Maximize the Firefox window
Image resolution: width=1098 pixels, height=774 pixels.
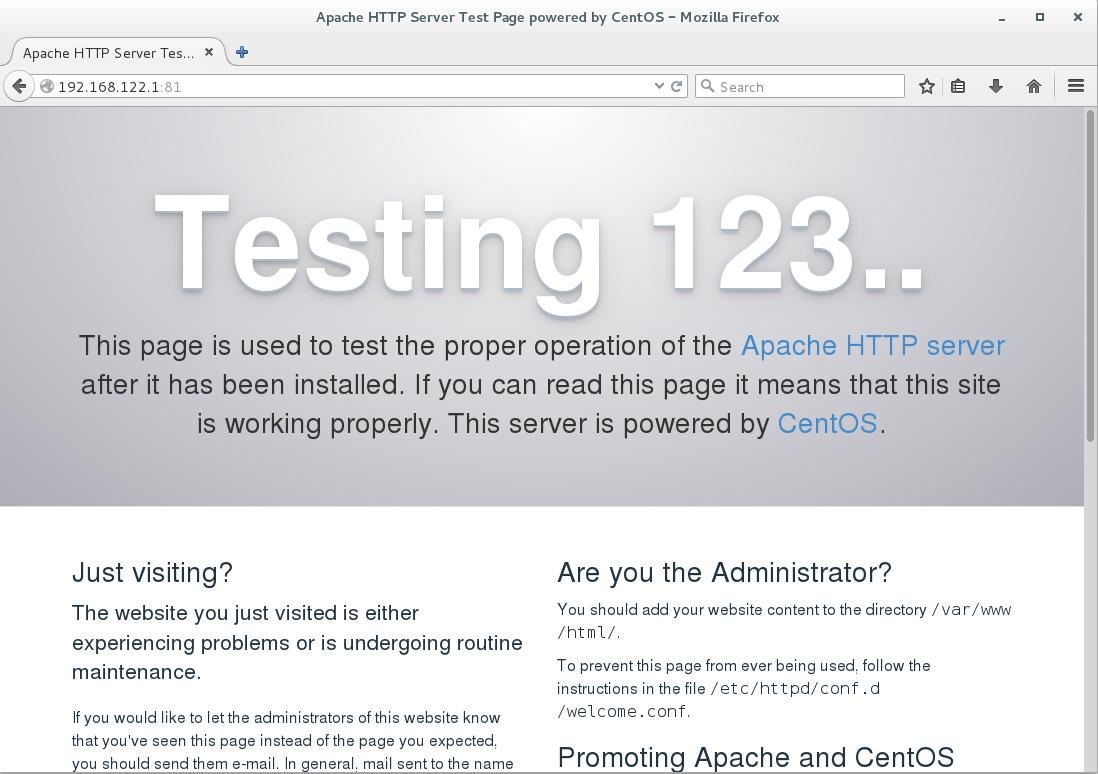(x=1040, y=16)
